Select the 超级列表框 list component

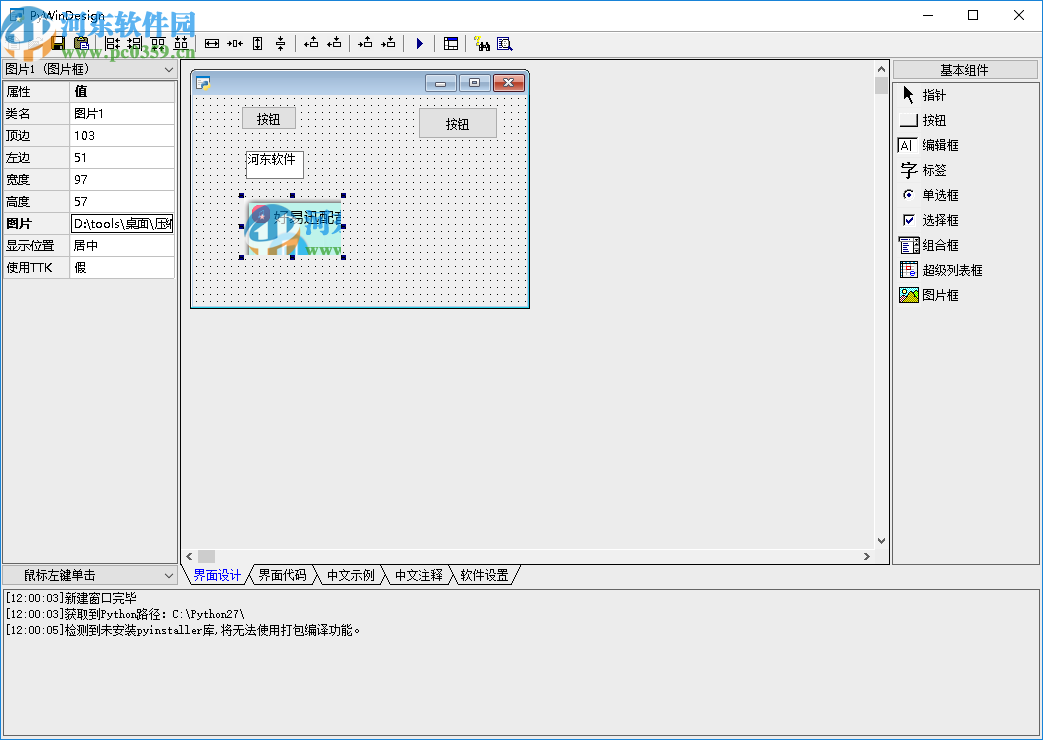tap(941, 270)
